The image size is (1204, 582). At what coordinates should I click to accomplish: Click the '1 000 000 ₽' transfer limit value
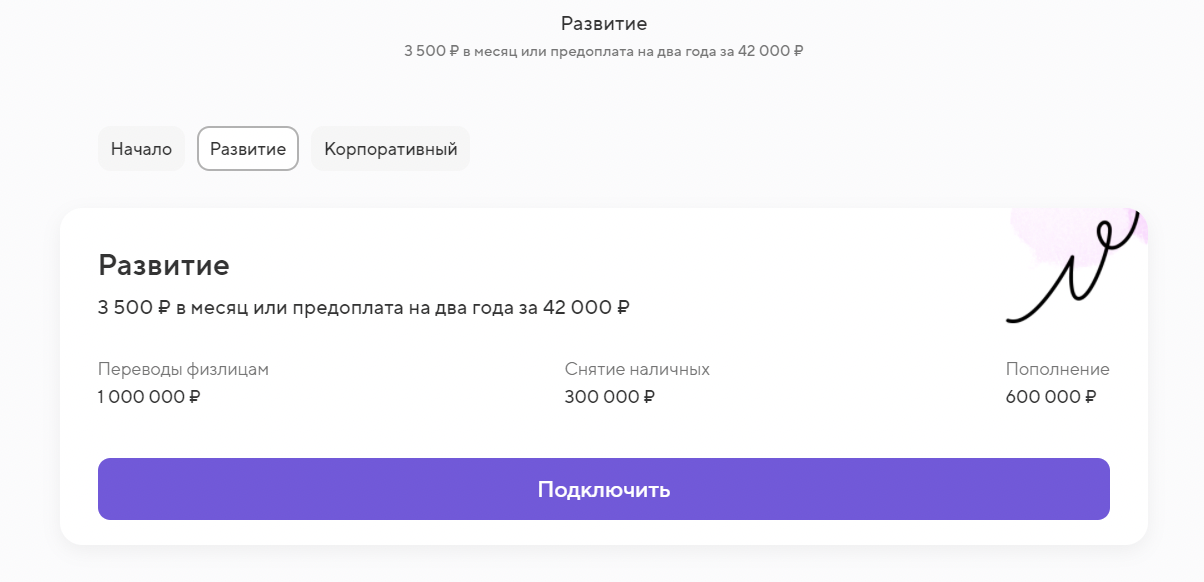point(148,396)
